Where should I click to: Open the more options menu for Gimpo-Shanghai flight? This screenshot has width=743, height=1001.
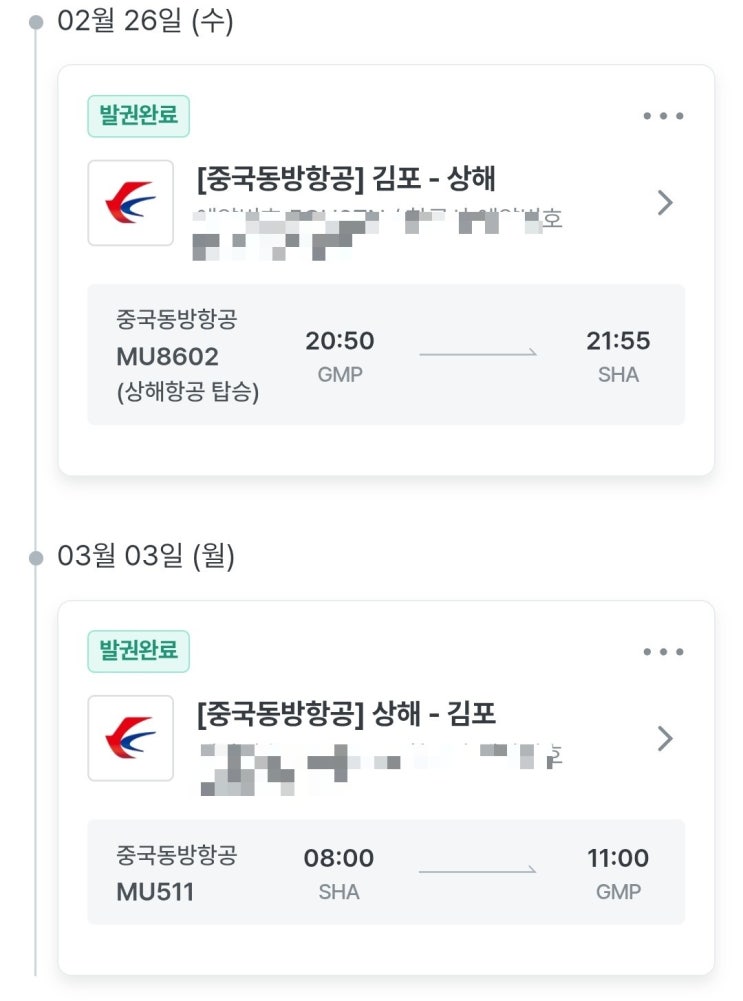(x=663, y=116)
